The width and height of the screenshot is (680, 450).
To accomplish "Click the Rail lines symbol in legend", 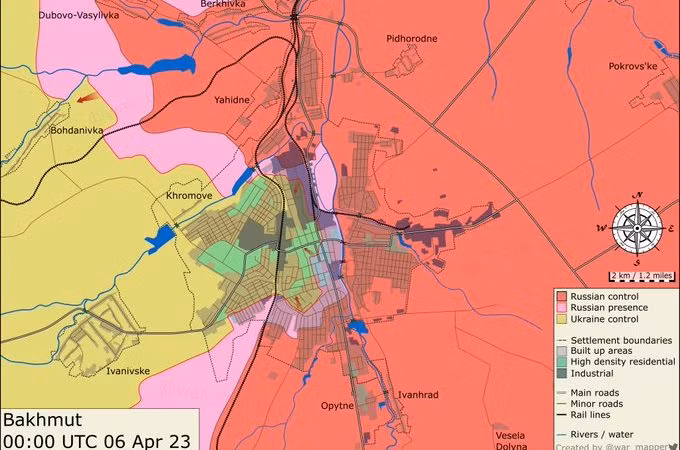I will [562, 415].
